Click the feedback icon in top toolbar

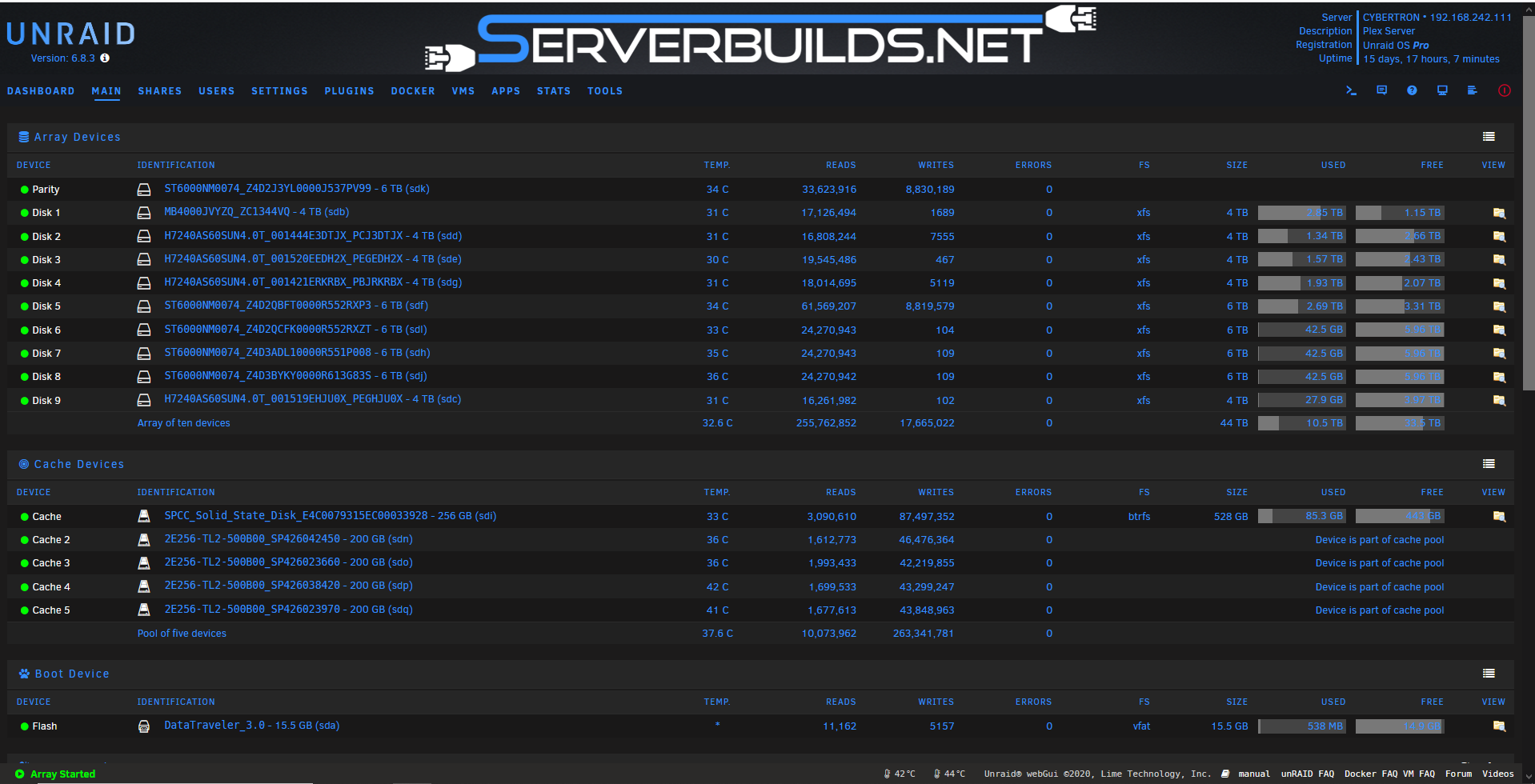pos(1381,90)
